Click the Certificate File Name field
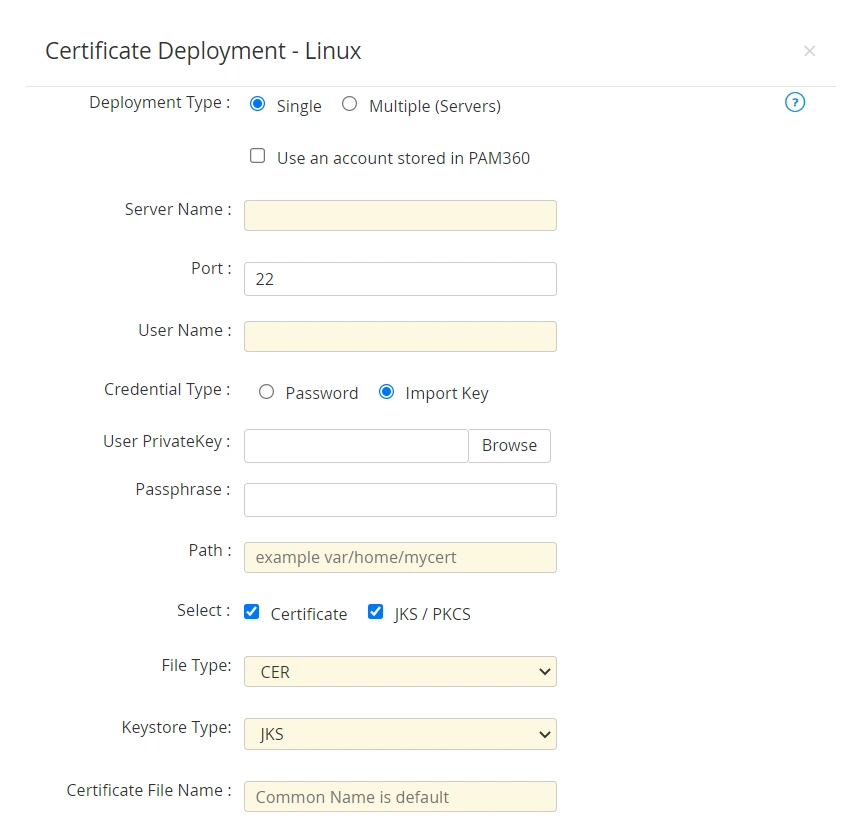The width and height of the screenshot is (858, 835). coord(400,796)
